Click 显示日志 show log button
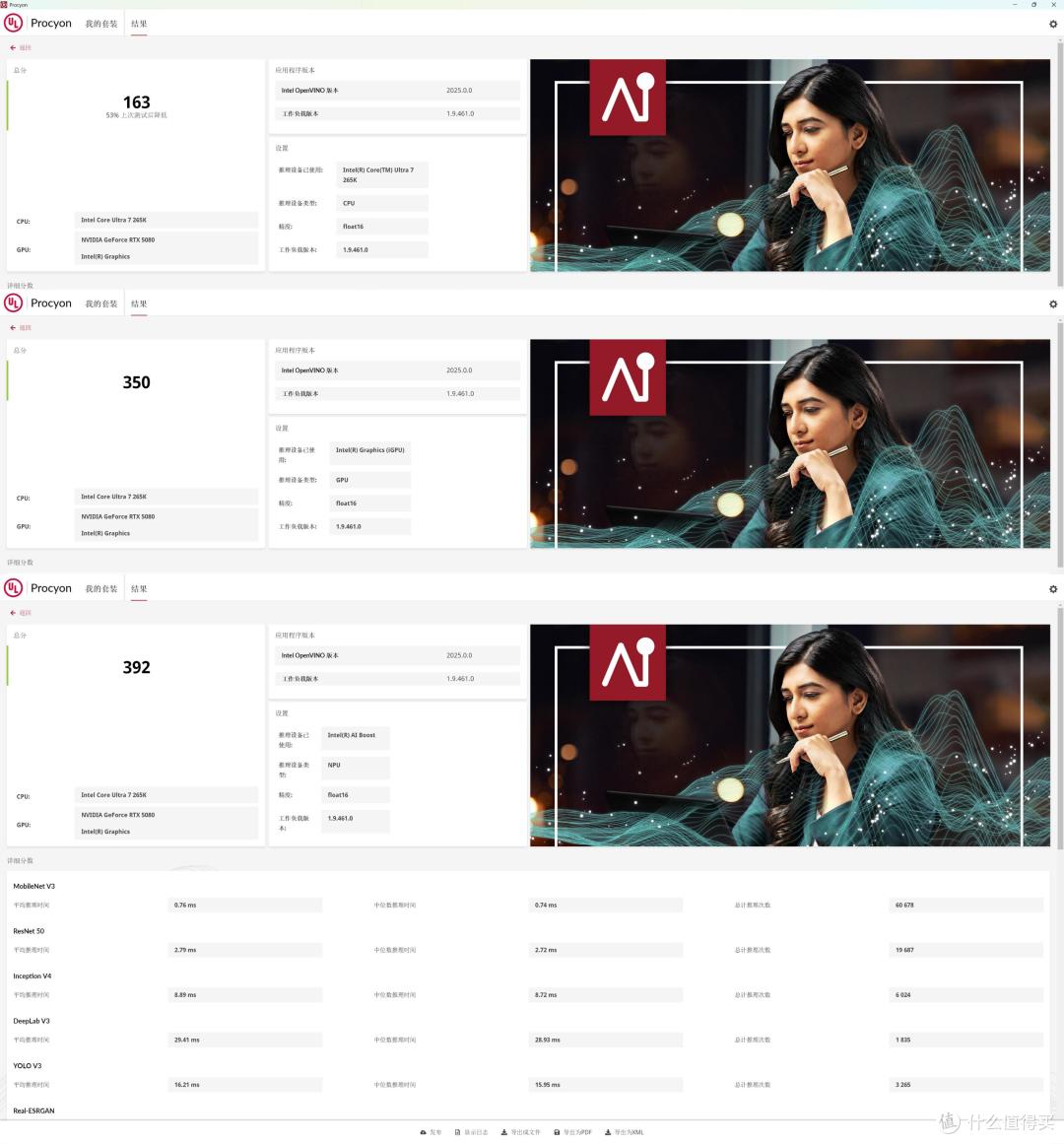 pos(471,1132)
